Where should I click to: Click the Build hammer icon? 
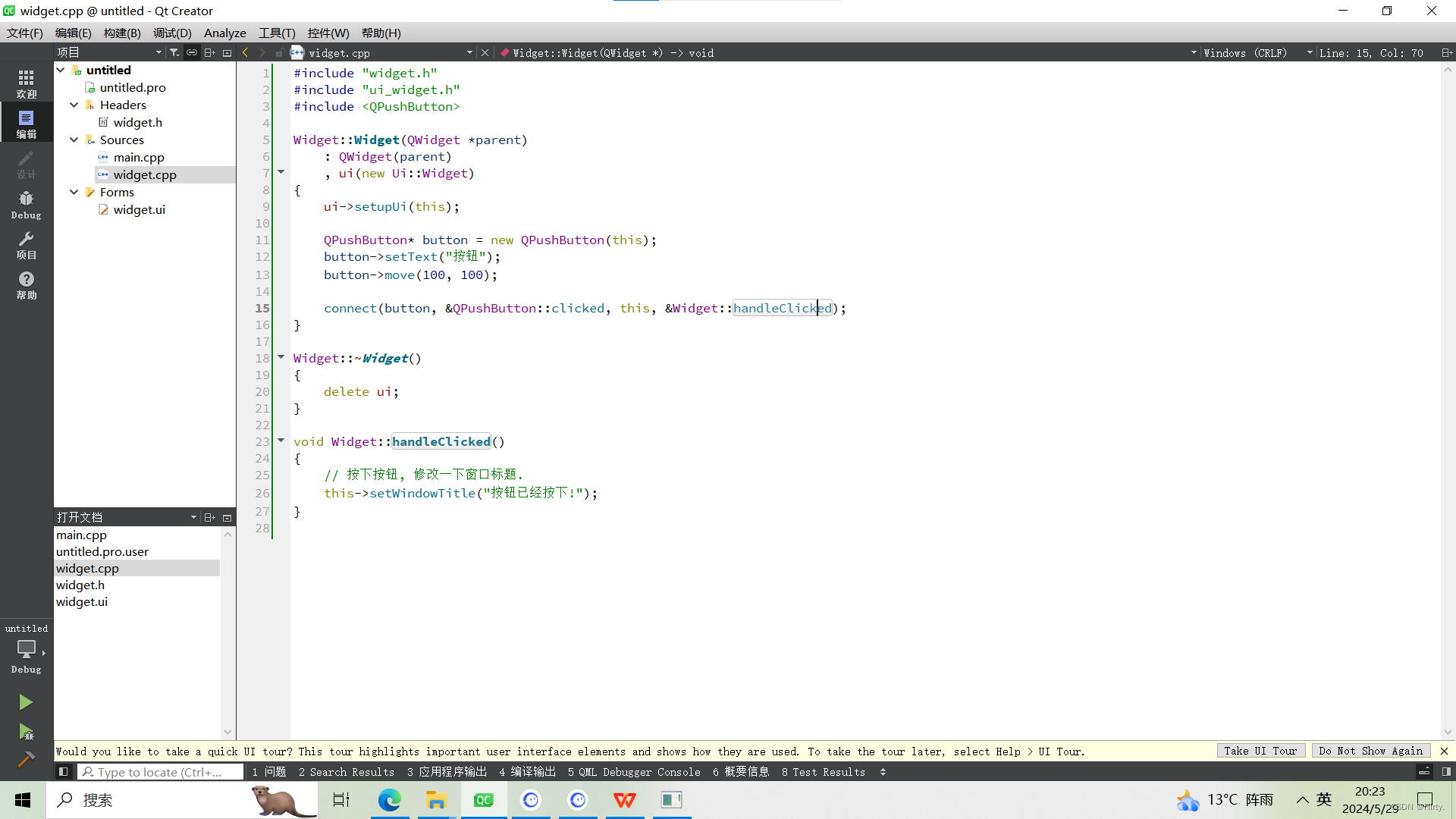(x=26, y=759)
